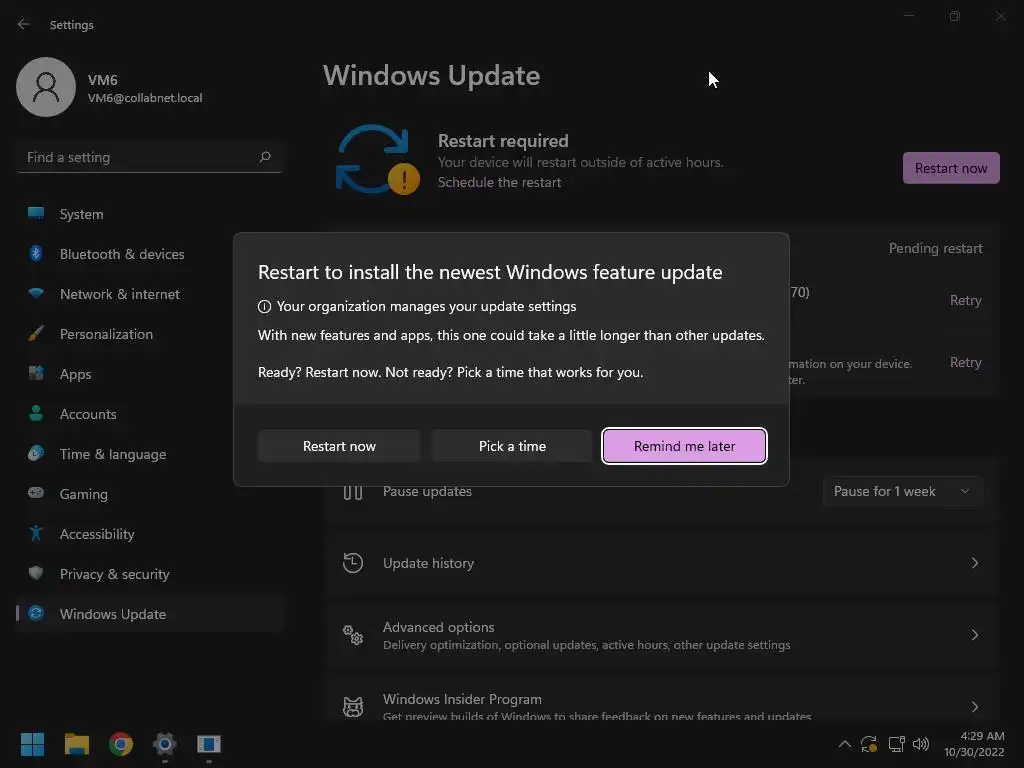1024x768 pixels.
Task: Select Gaming in the sidebar
Action: (150, 494)
